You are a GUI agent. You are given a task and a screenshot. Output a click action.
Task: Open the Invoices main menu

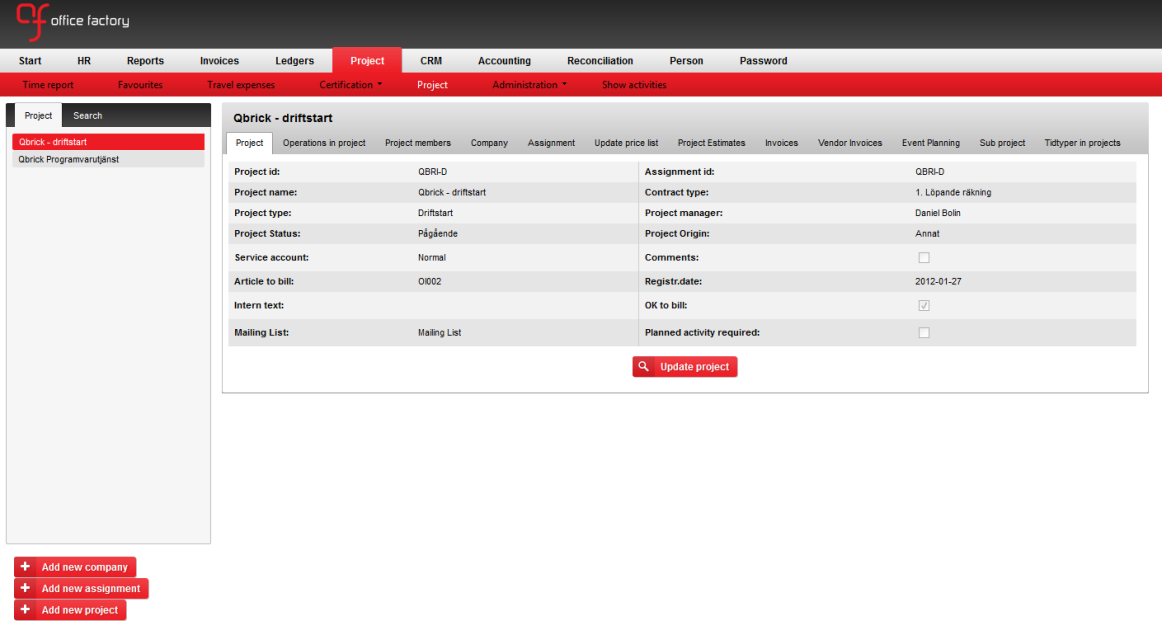pos(219,61)
